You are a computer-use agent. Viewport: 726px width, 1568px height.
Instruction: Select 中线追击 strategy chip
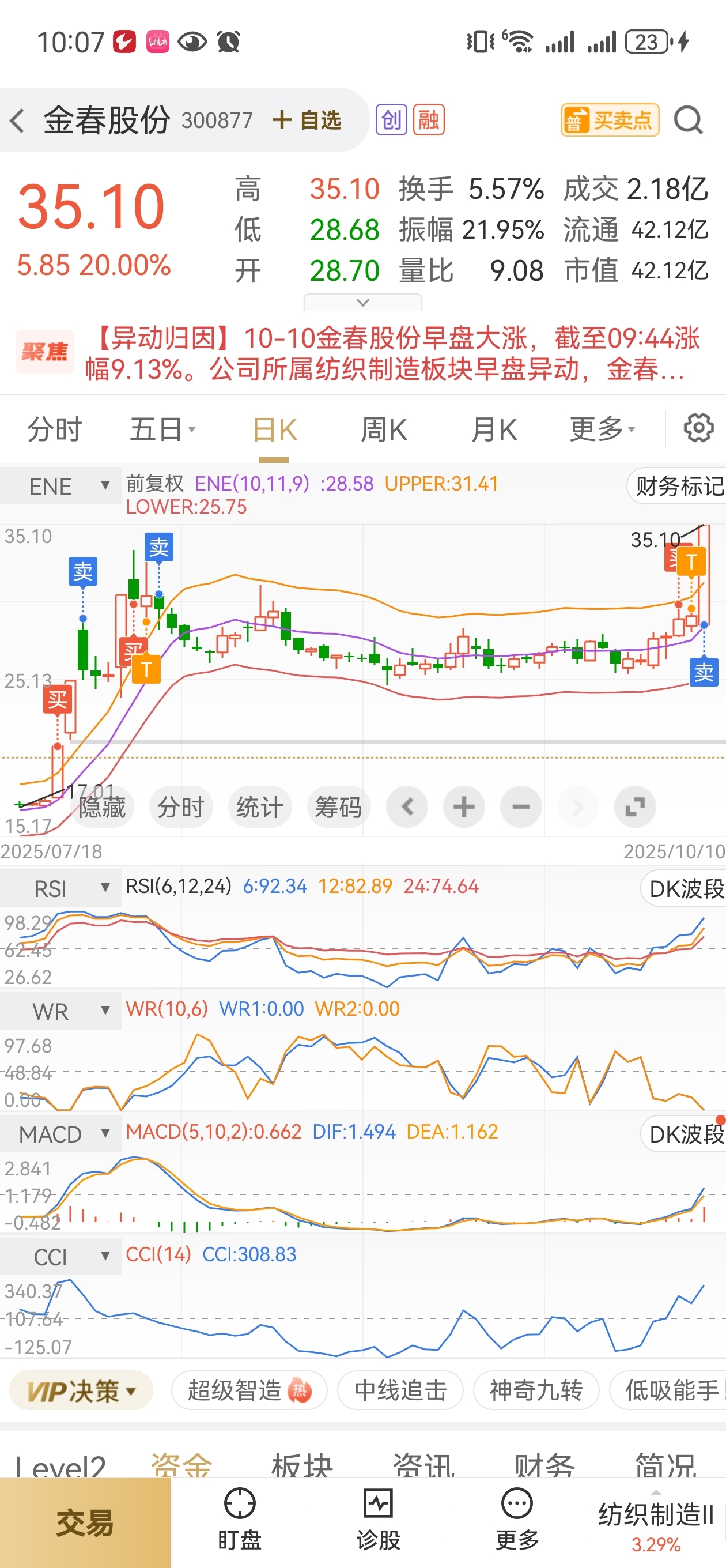400,1391
